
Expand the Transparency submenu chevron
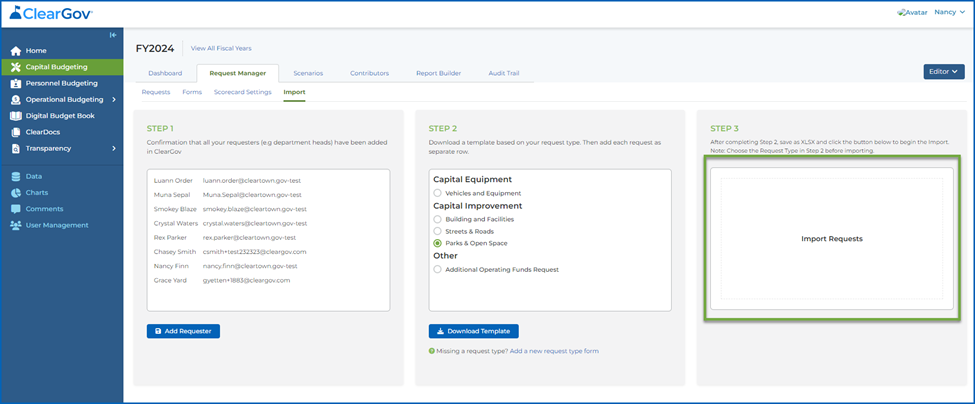[114, 149]
